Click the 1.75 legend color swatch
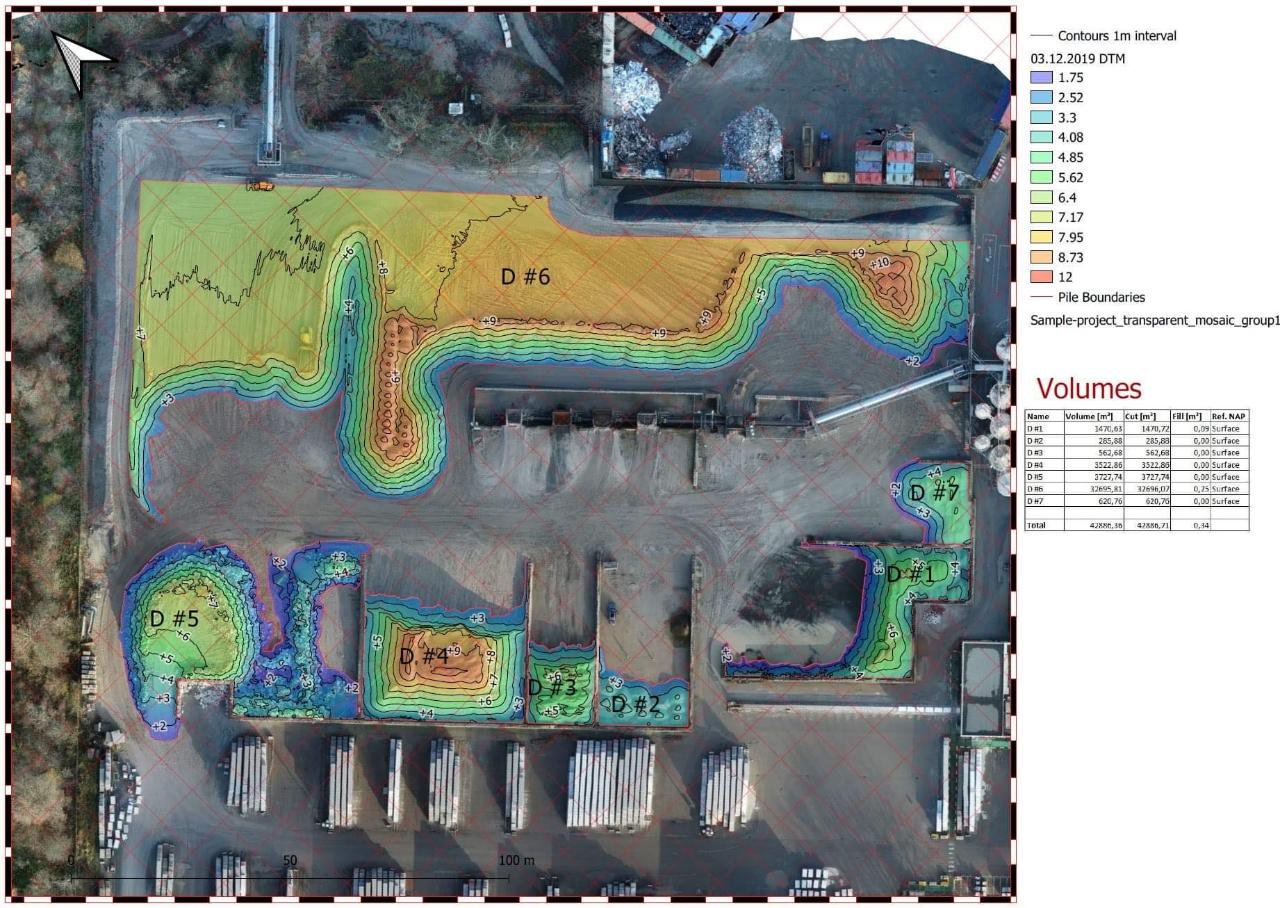The height and width of the screenshot is (908, 1280). tap(1042, 77)
